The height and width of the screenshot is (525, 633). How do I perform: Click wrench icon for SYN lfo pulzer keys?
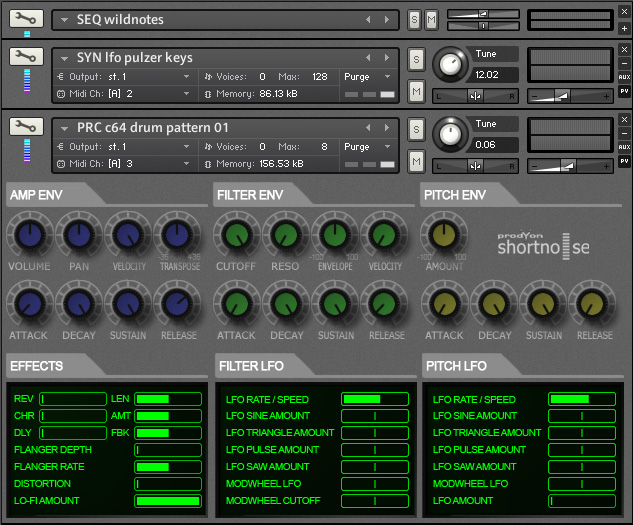(x=26, y=57)
